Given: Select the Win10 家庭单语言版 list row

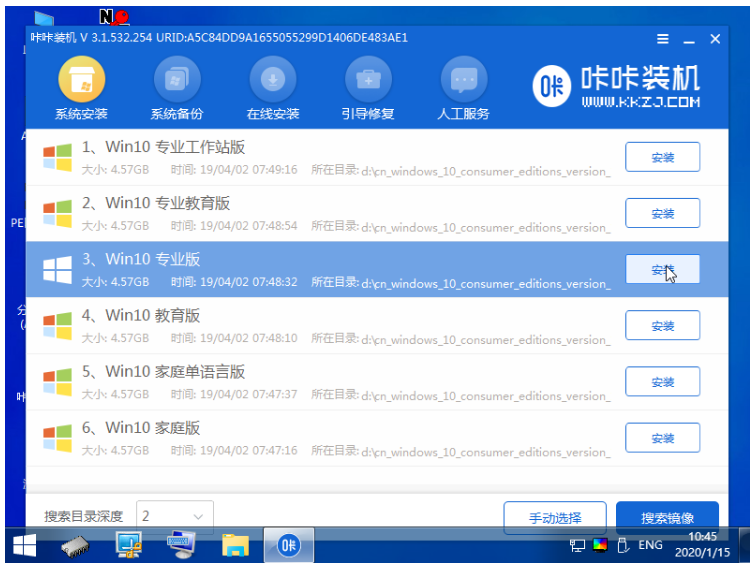Looking at the screenshot, I should pyautogui.click(x=377, y=382).
